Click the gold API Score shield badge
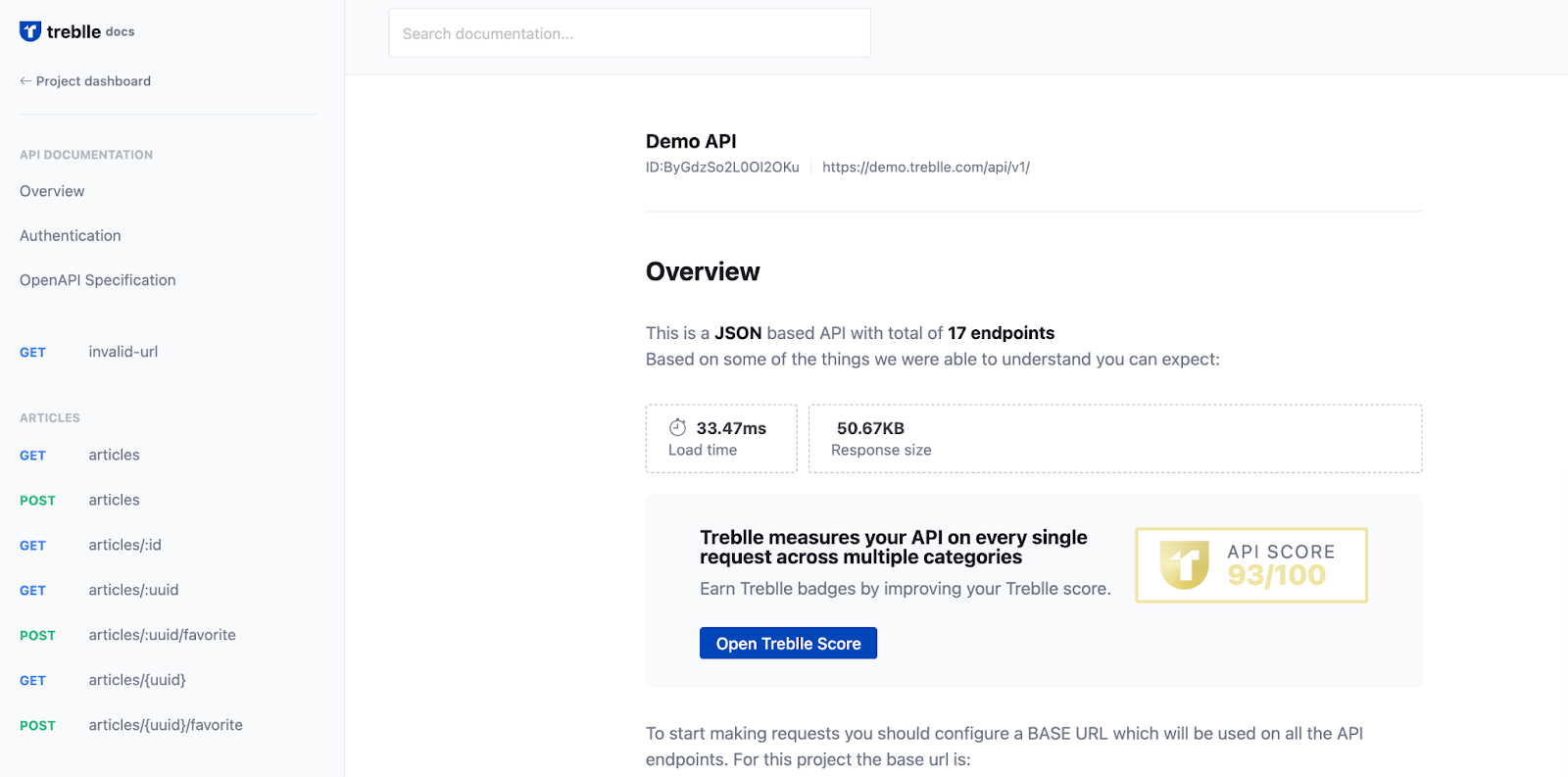Viewport: 1568px width, 777px height. pyautogui.click(x=1184, y=564)
